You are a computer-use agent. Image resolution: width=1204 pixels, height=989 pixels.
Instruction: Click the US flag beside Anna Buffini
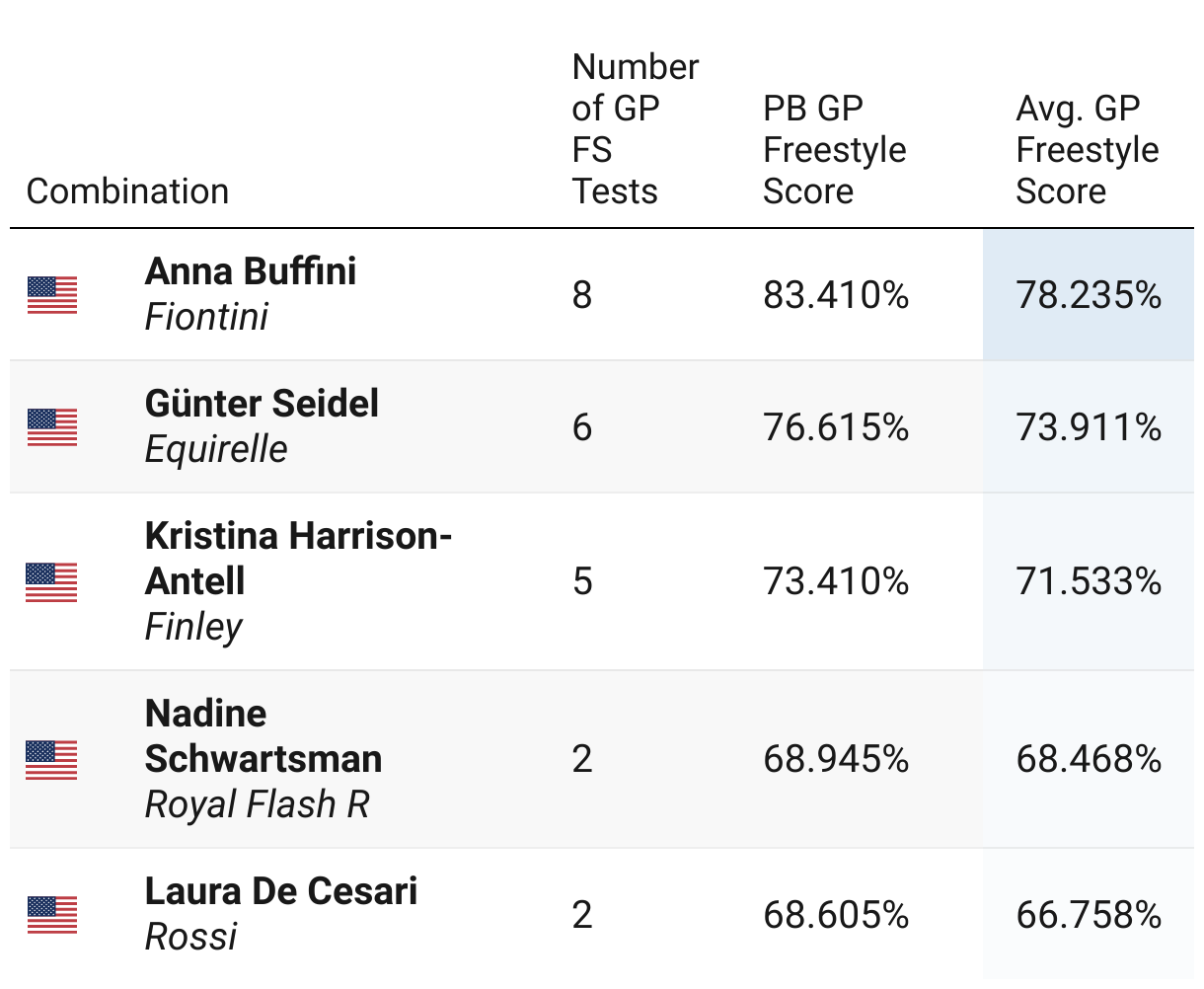[x=52, y=295]
